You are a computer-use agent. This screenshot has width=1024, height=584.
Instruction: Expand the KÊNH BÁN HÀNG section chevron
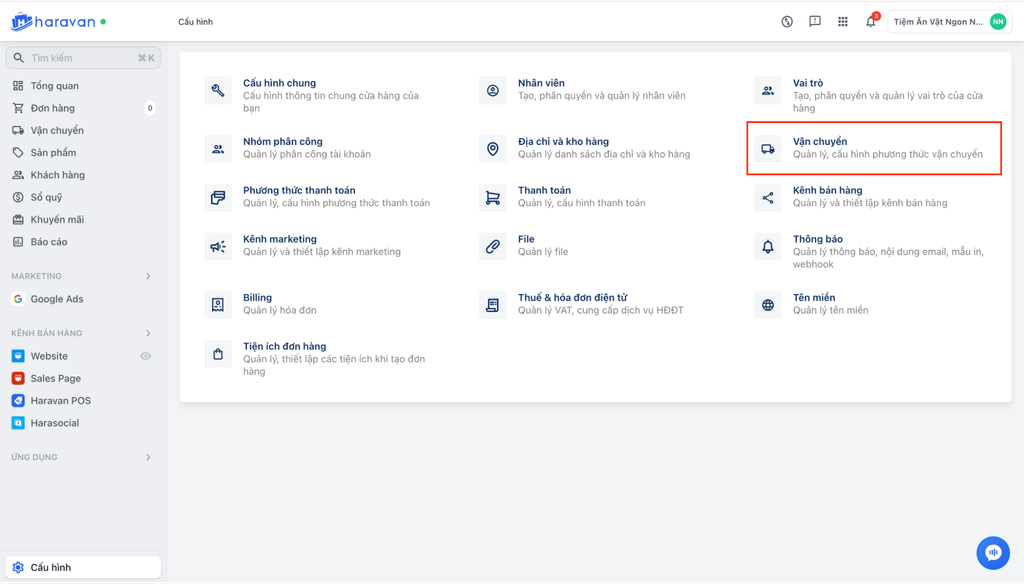coord(148,333)
